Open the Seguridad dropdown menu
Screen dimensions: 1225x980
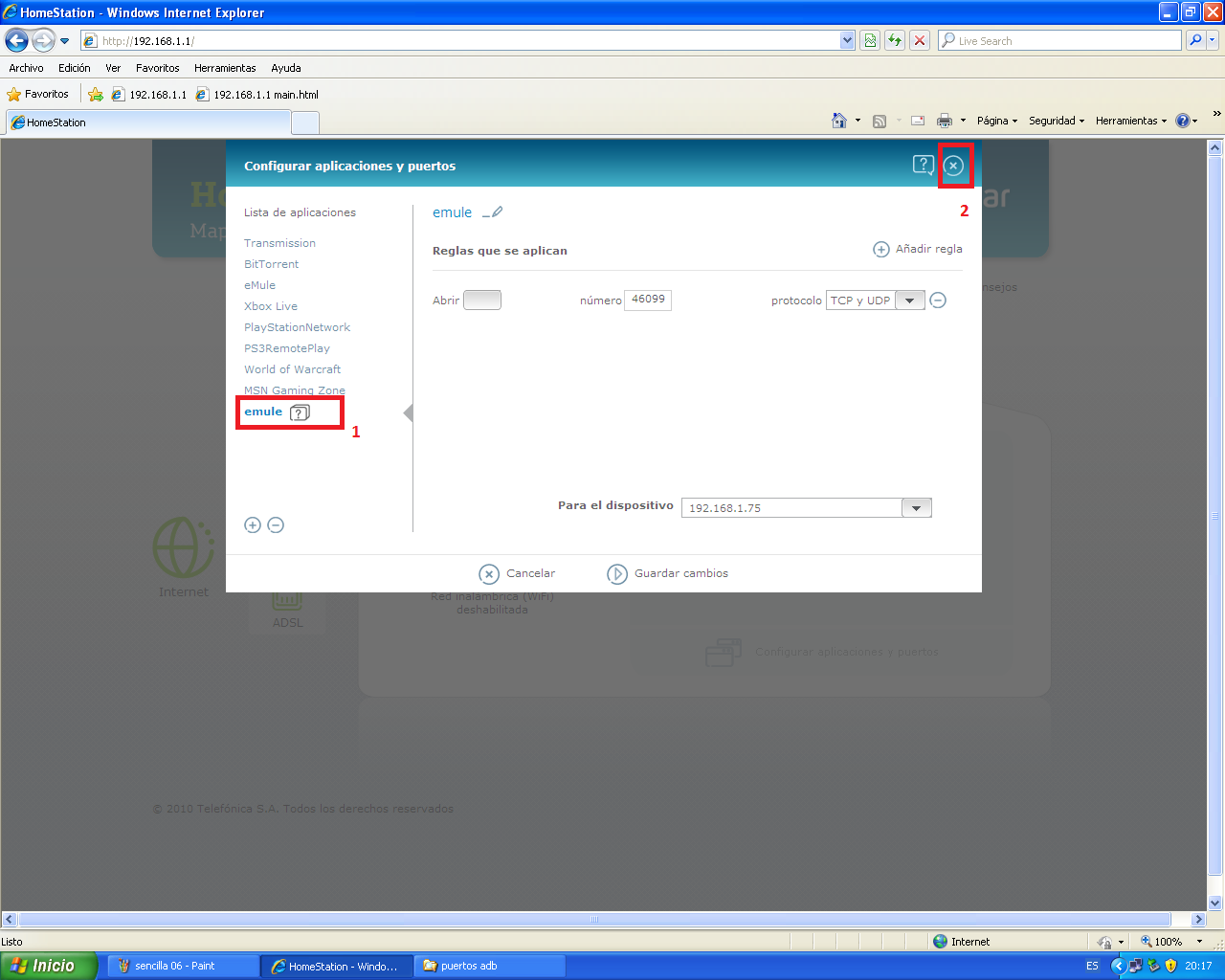(x=1057, y=121)
